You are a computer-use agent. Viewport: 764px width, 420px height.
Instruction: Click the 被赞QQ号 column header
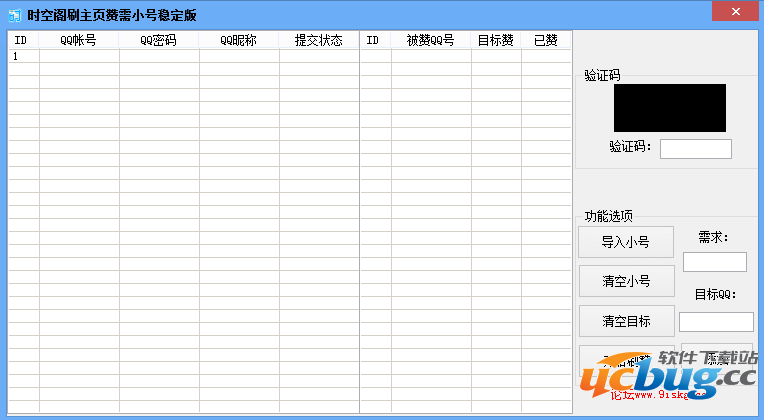[x=431, y=40]
